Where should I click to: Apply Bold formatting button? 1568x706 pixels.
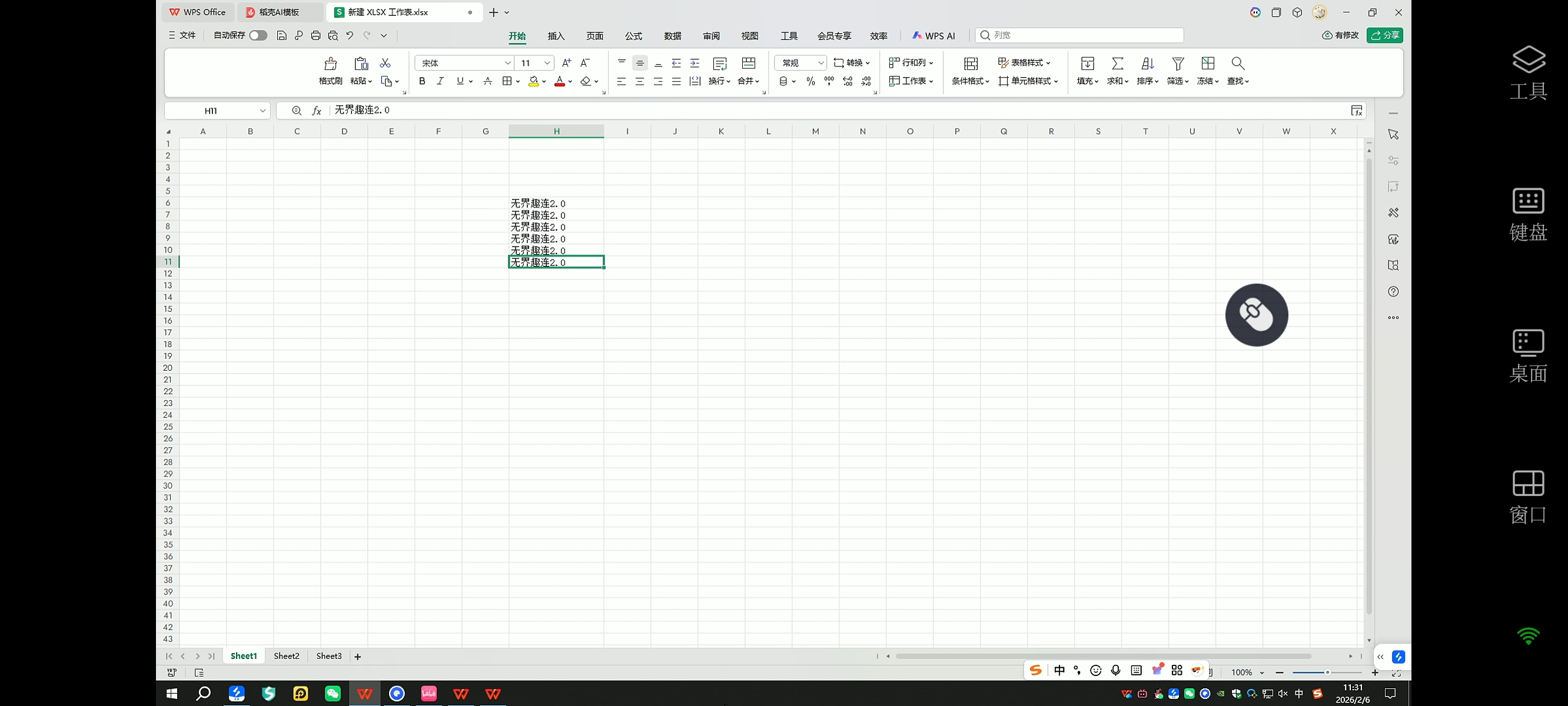pyautogui.click(x=422, y=81)
